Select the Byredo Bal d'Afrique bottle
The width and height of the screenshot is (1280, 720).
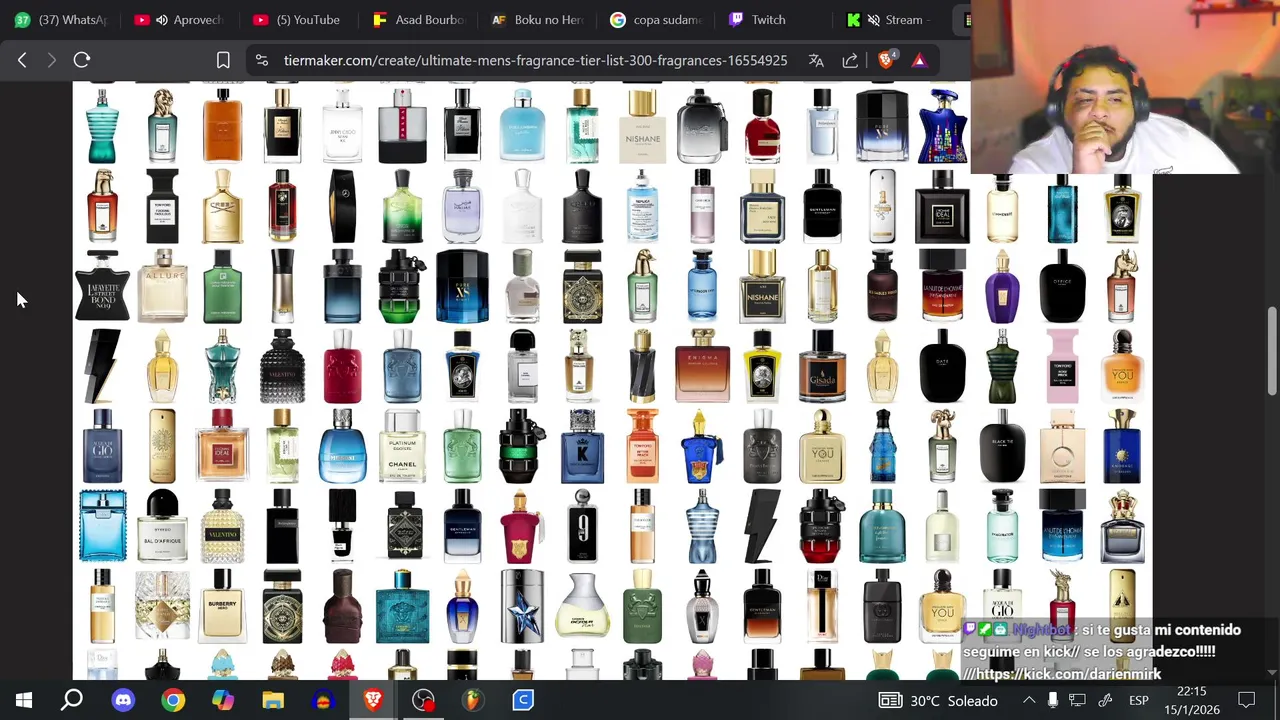pyautogui.click(x=162, y=526)
